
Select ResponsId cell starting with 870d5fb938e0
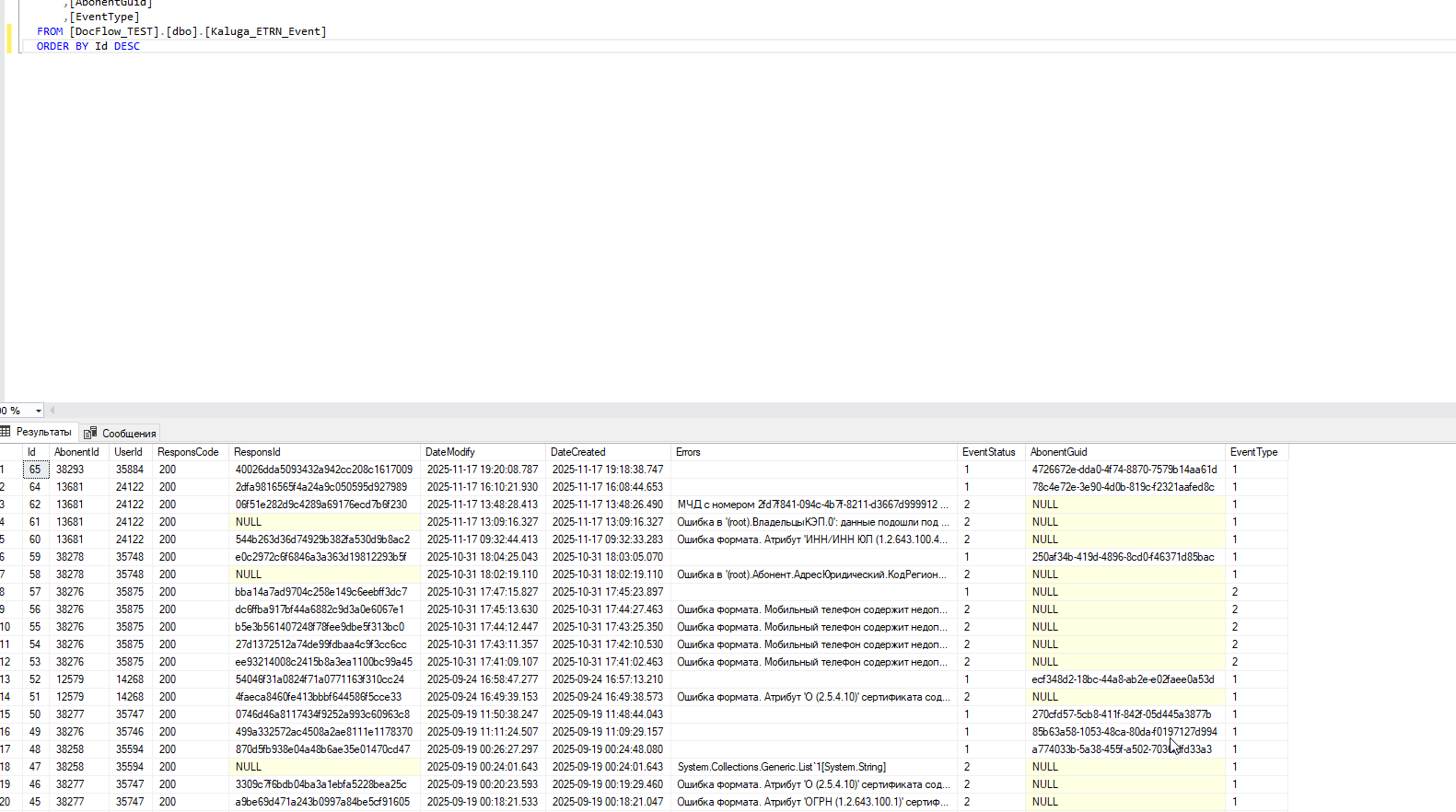(324, 749)
